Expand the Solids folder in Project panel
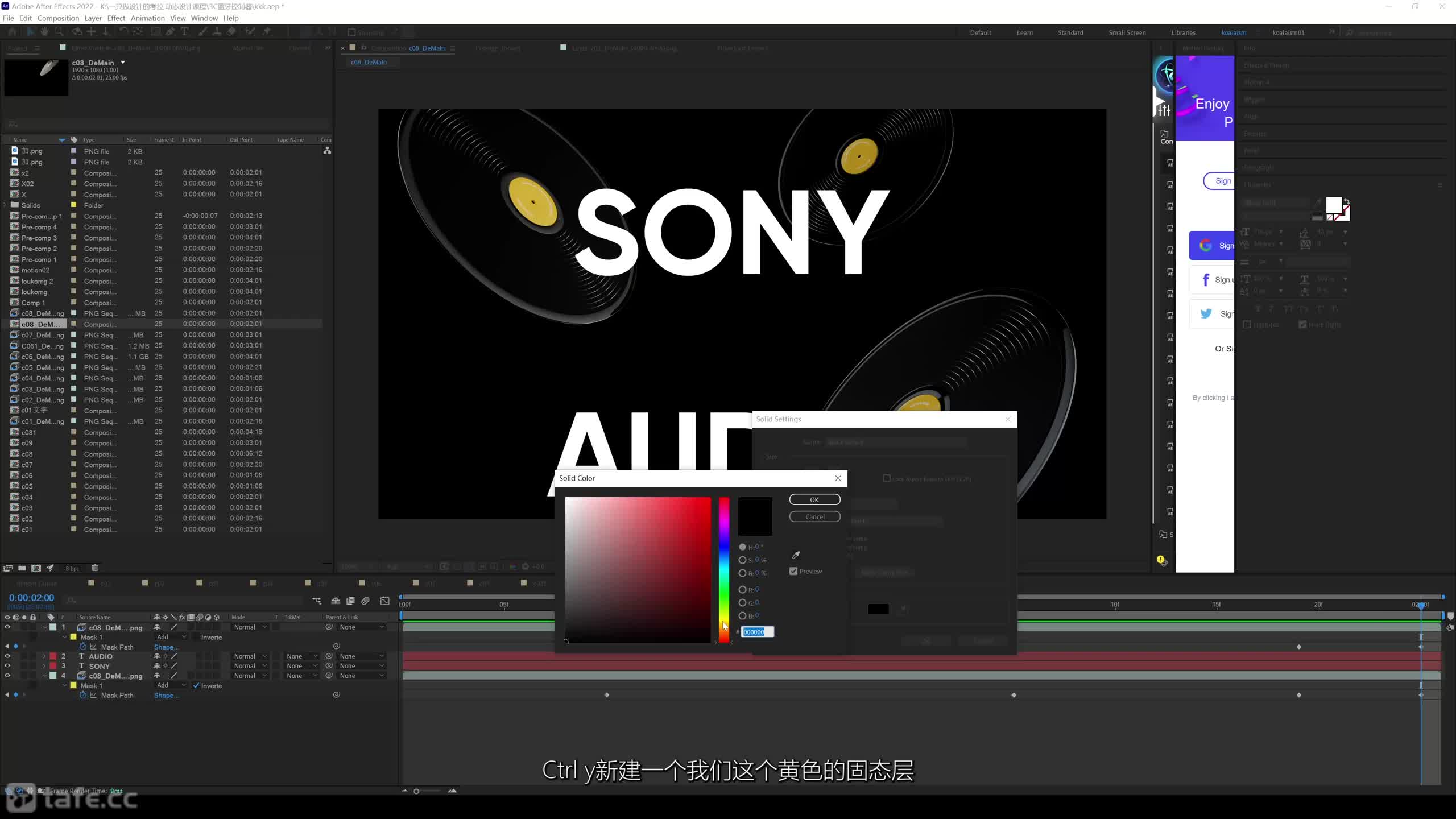This screenshot has height=819, width=1456. 5,205
